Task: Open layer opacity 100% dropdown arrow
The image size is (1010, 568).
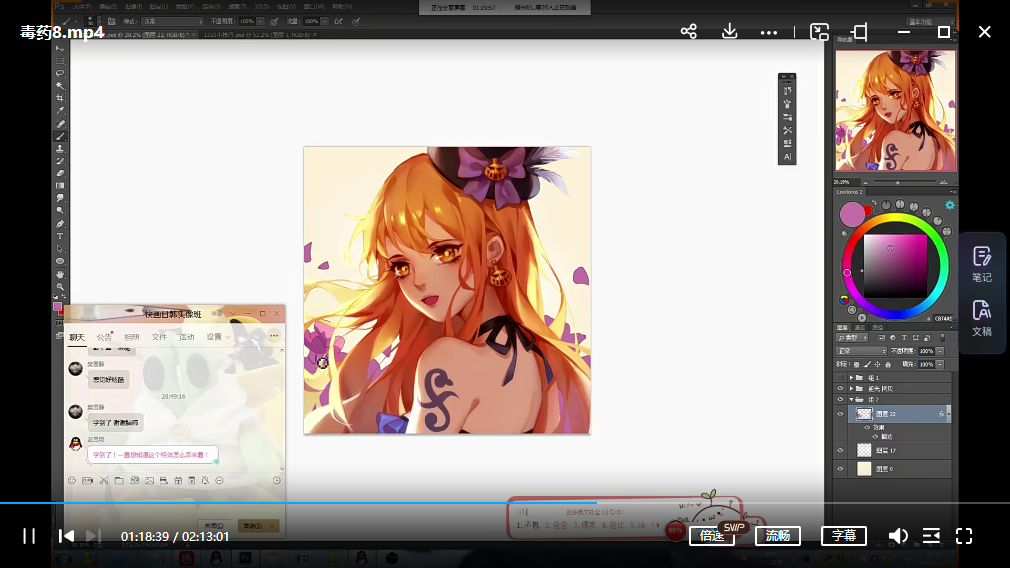Action: [940, 351]
